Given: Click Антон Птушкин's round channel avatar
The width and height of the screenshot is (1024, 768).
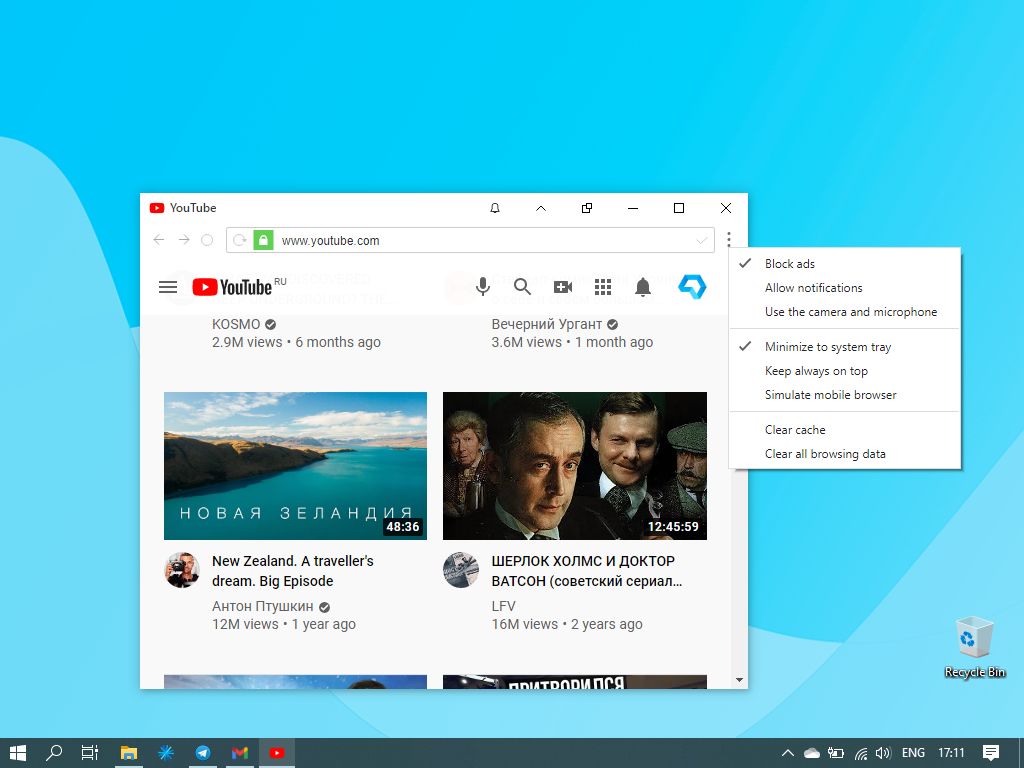Looking at the screenshot, I should [x=182, y=570].
